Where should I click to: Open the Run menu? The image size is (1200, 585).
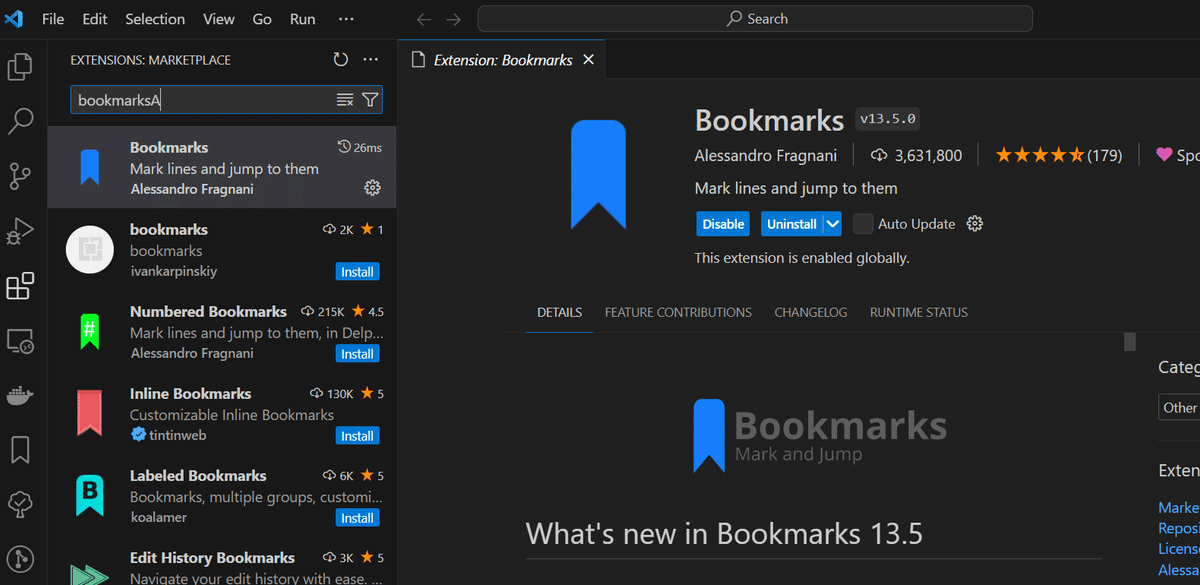click(302, 19)
